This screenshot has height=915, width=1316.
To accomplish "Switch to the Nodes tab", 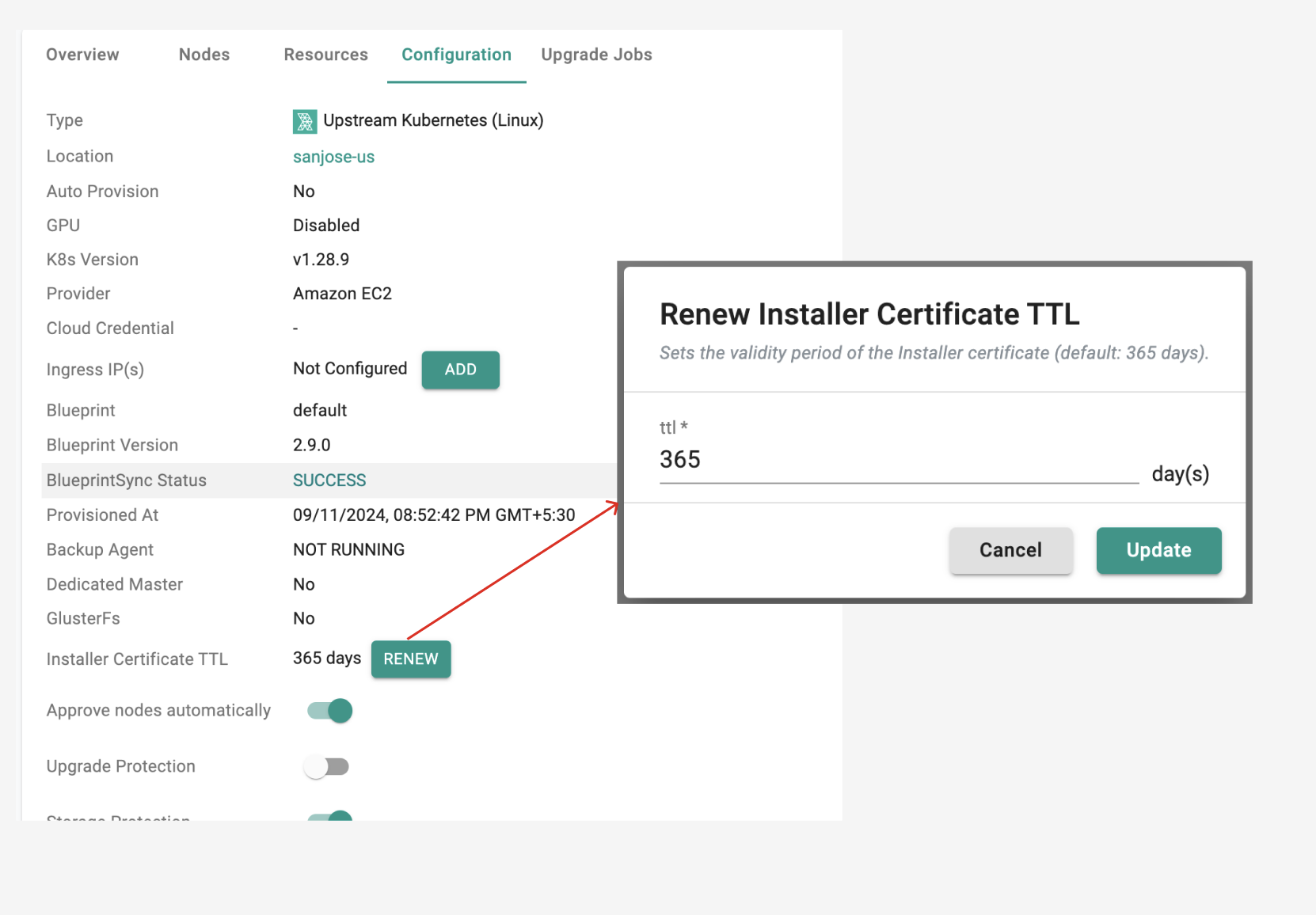I will pos(204,55).
